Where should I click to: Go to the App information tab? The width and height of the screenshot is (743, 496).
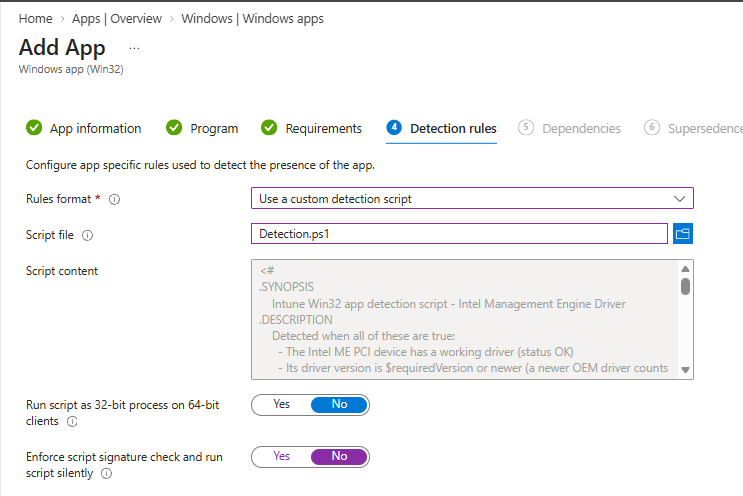point(84,128)
